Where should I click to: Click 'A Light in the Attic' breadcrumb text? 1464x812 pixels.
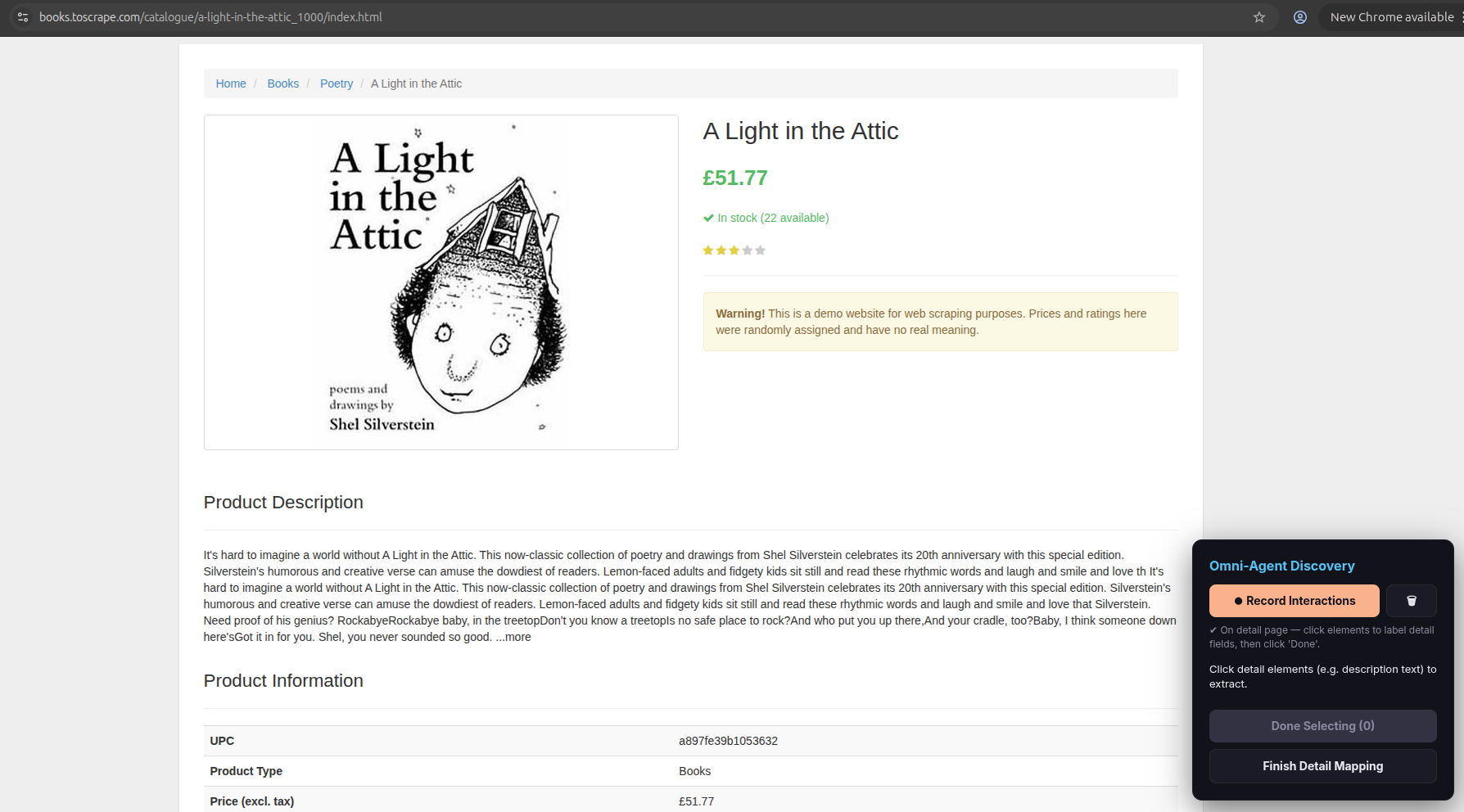(417, 83)
